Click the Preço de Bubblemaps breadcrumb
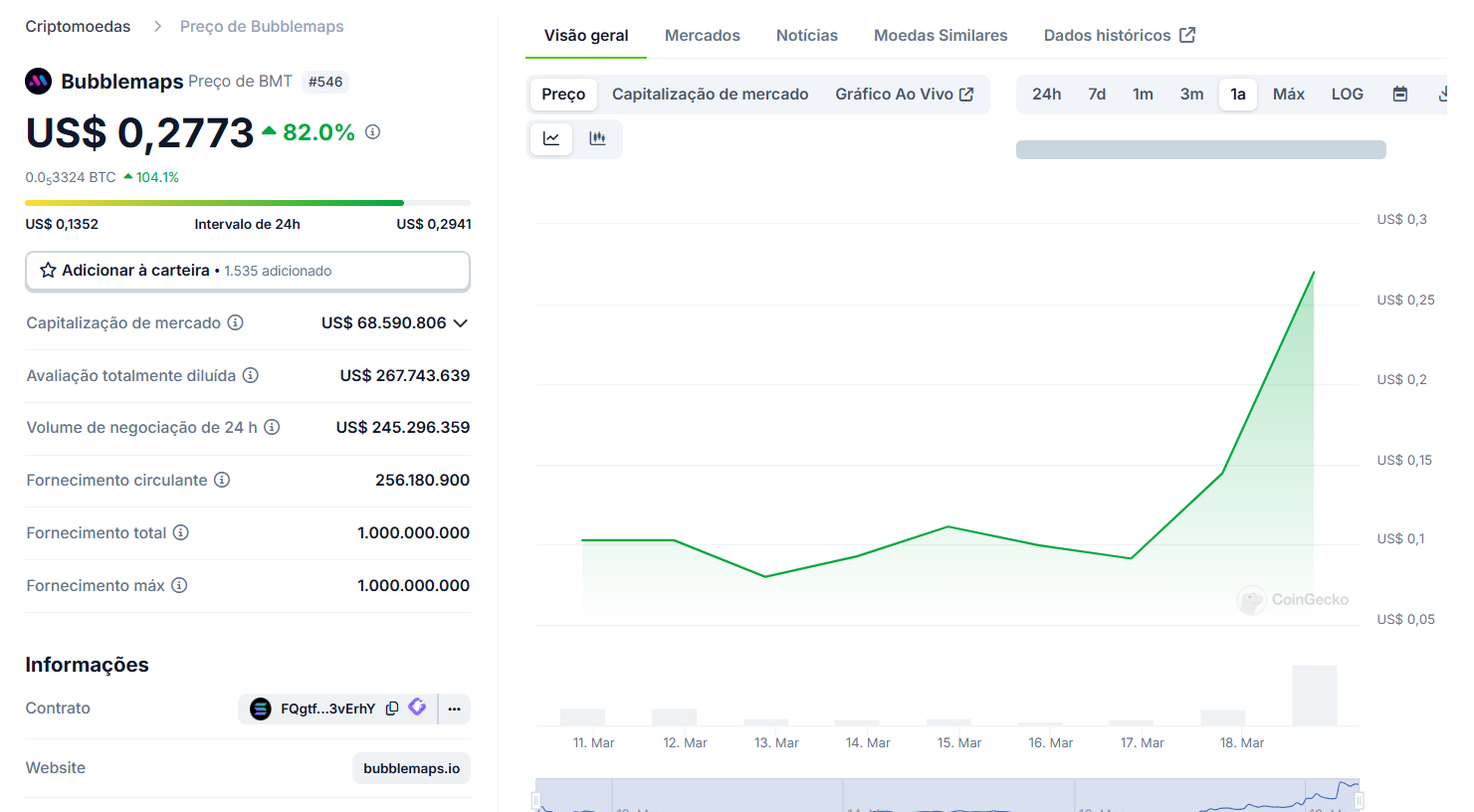The width and height of the screenshot is (1474, 812). coord(262,26)
